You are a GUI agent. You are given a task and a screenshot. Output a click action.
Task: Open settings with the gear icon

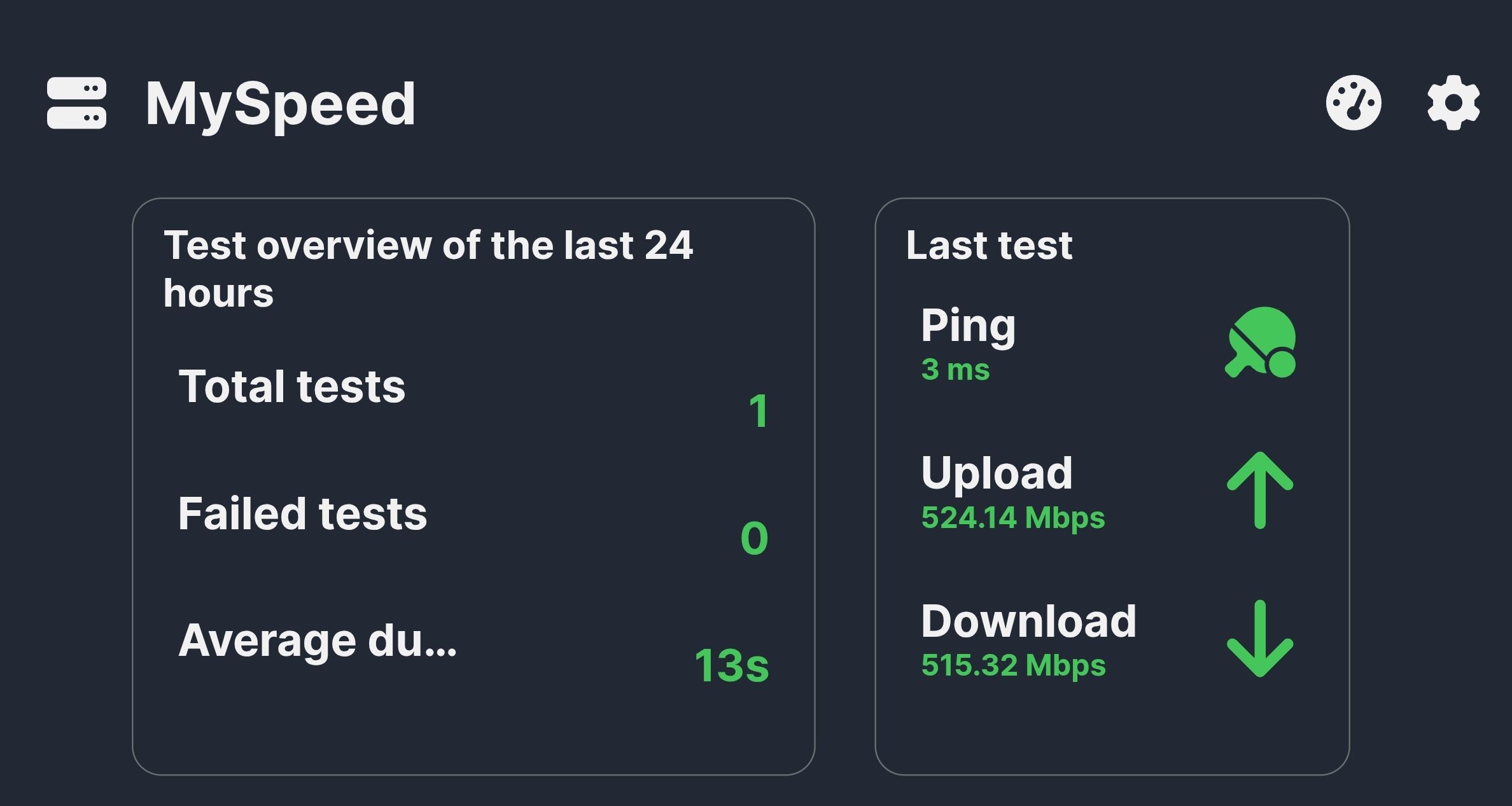tap(1453, 103)
